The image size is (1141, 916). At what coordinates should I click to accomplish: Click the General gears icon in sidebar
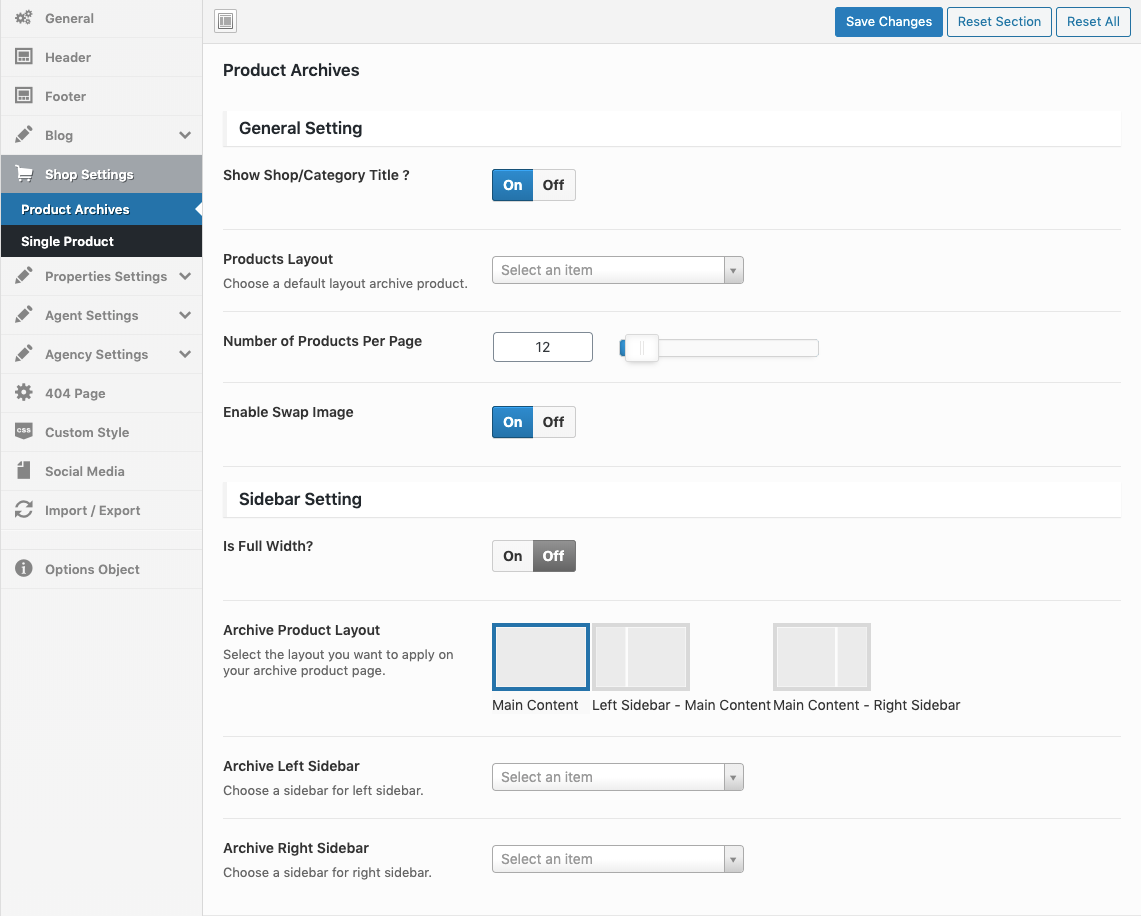tap(24, 18)
